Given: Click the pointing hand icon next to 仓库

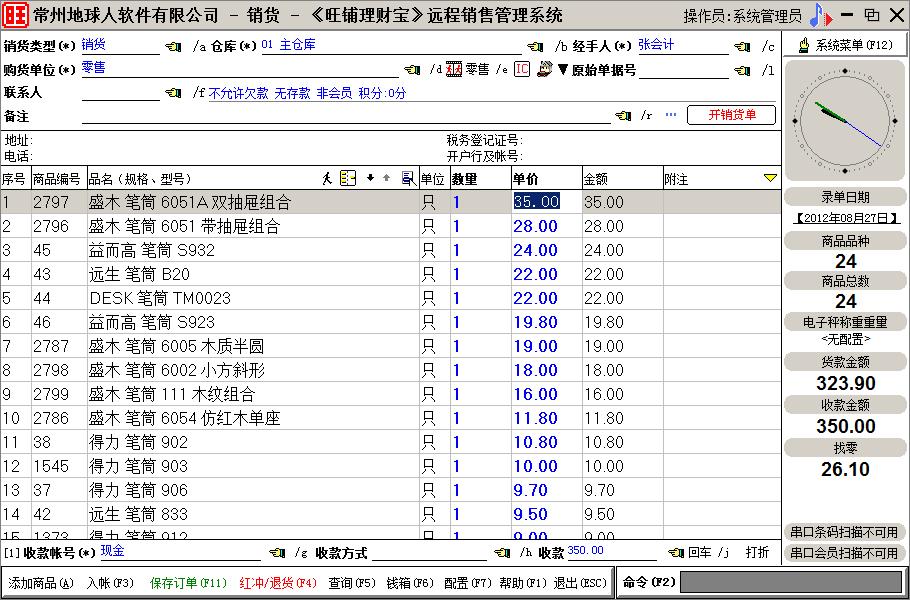Looking at the screenshot, I should 535,47.
